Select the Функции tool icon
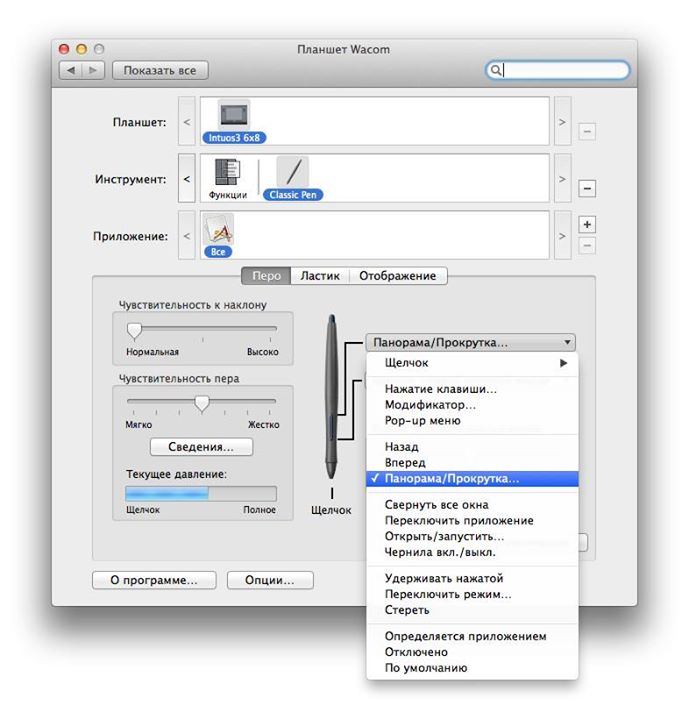This screenshot has height=720, width=689. [228, 175]
